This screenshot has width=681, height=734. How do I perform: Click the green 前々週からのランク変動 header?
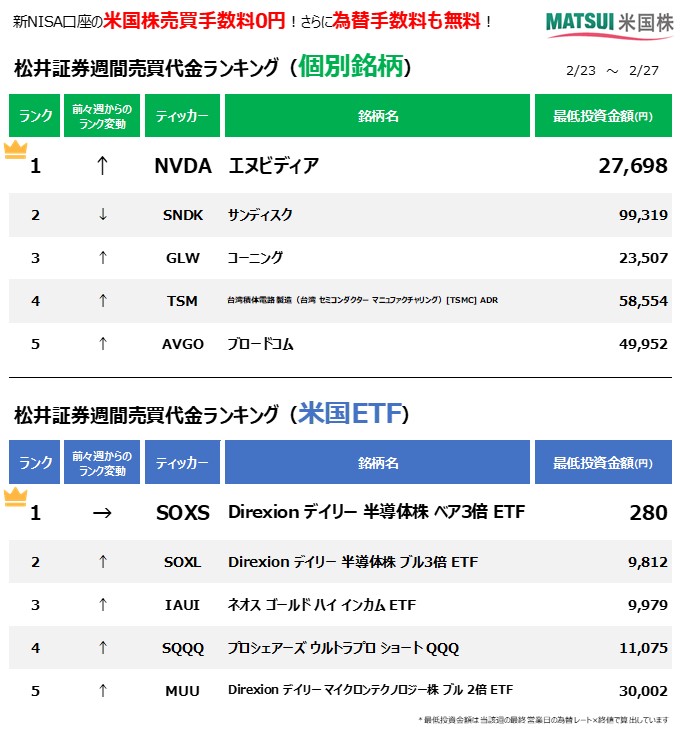(x=102, y=116)
